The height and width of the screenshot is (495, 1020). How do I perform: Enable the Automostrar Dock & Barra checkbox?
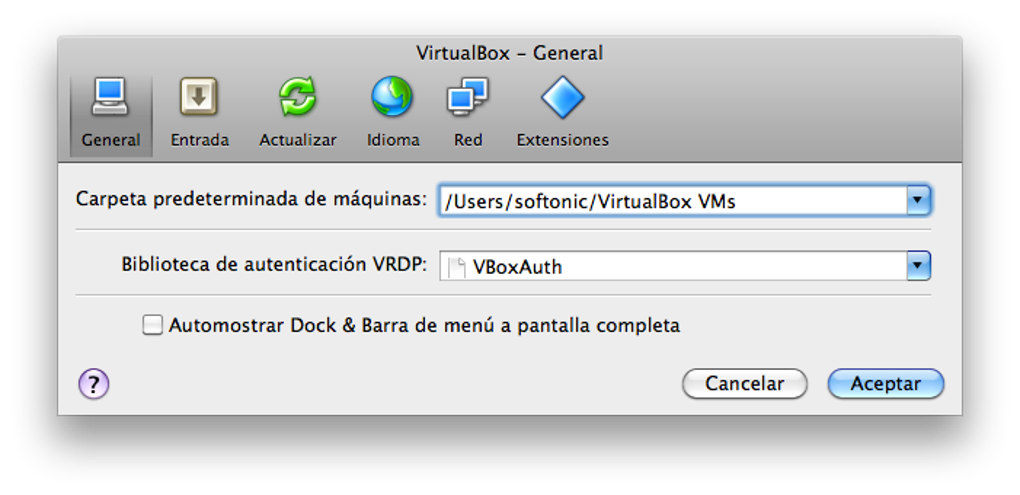(x=152, y=325)
